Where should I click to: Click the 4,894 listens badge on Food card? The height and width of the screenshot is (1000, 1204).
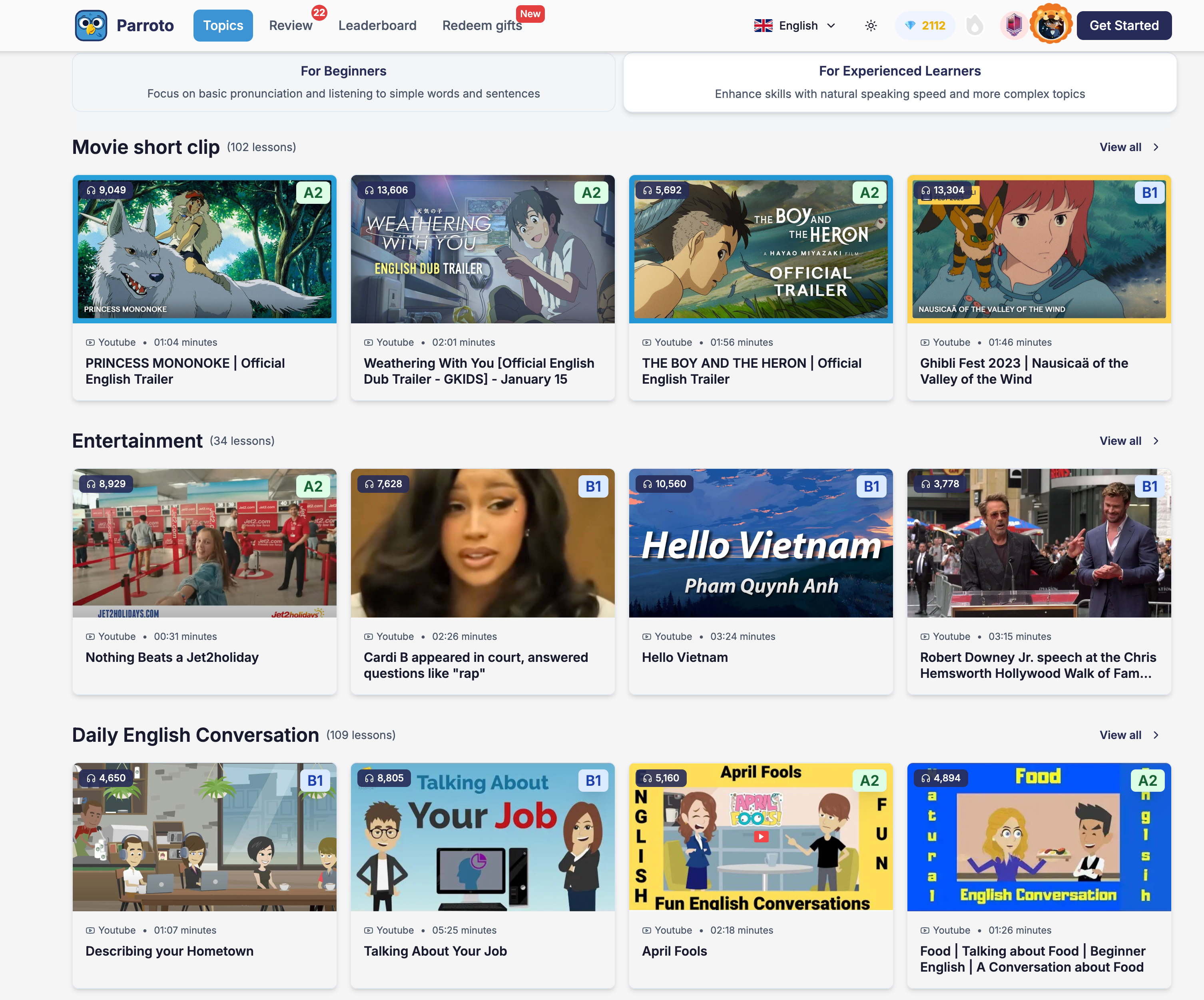940,778
